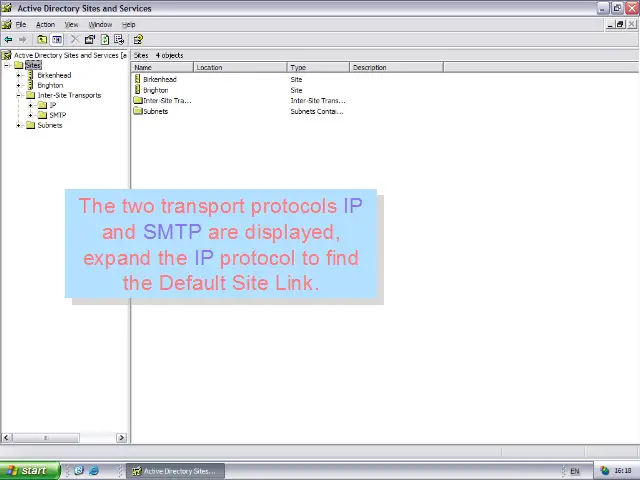Viewport: 640px width, 480px height.
Task: Click the Help toolbar icon
Action: 138,40
